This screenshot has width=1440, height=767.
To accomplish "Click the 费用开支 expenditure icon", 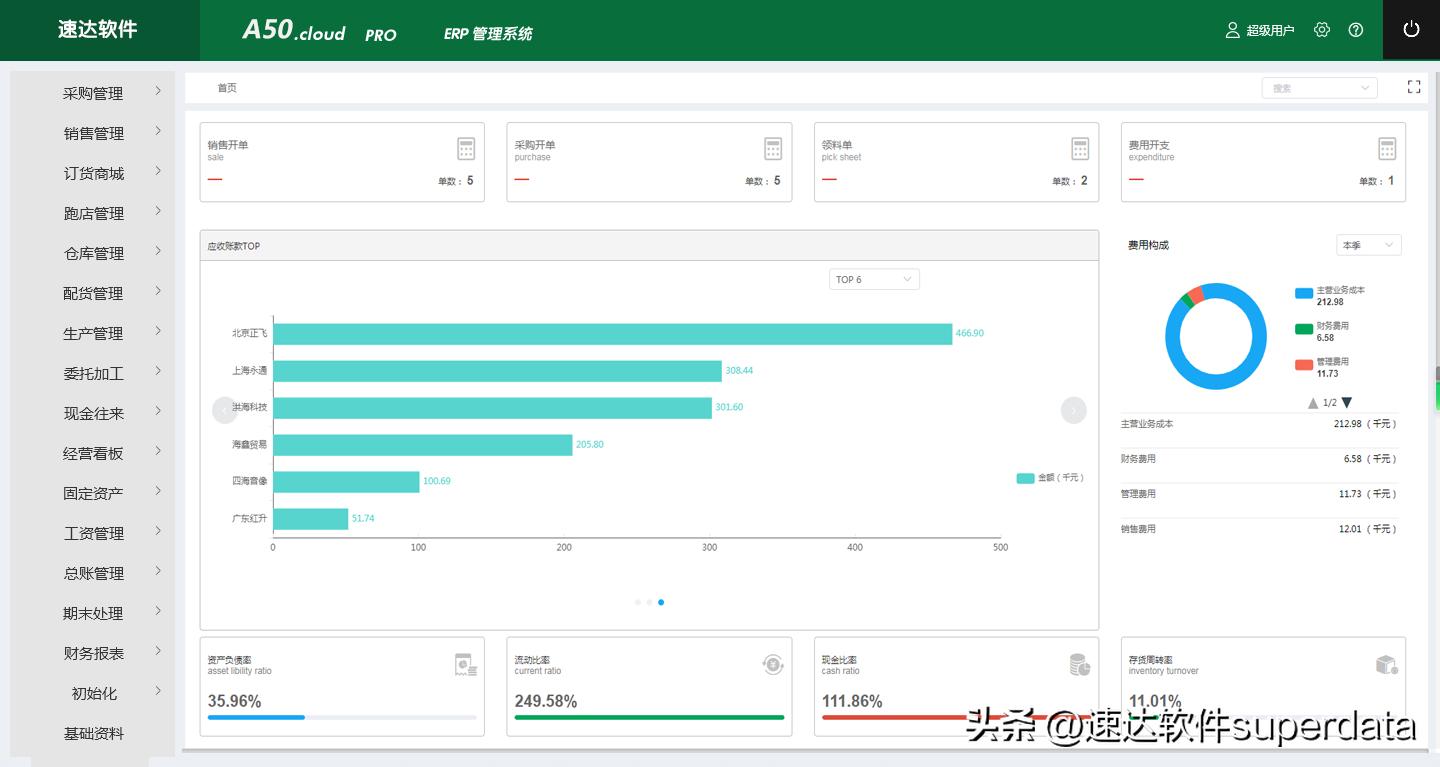I will coord(1387,147).
